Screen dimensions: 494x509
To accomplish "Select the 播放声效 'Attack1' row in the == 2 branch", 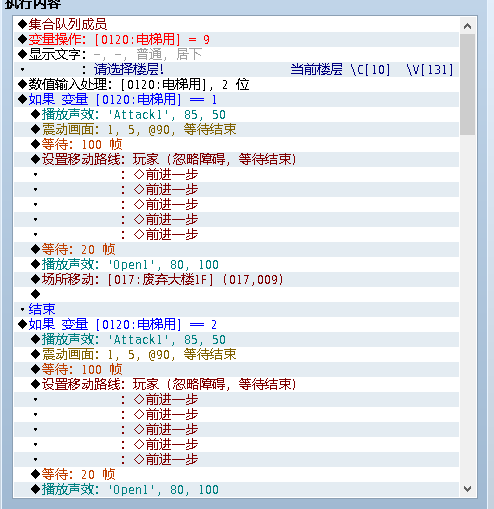I will (236, 339).
